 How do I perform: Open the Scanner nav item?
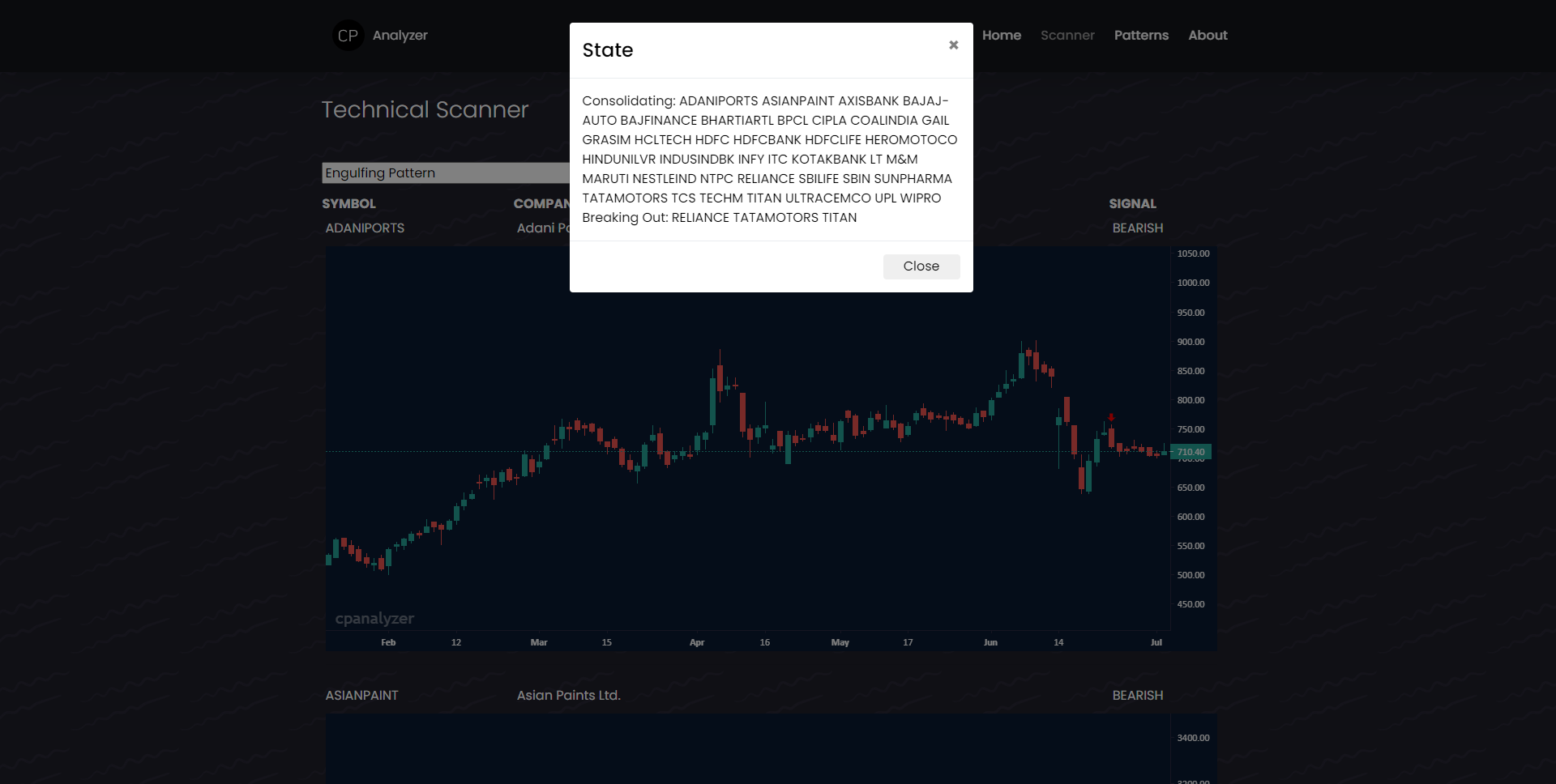click(1067, 36)
